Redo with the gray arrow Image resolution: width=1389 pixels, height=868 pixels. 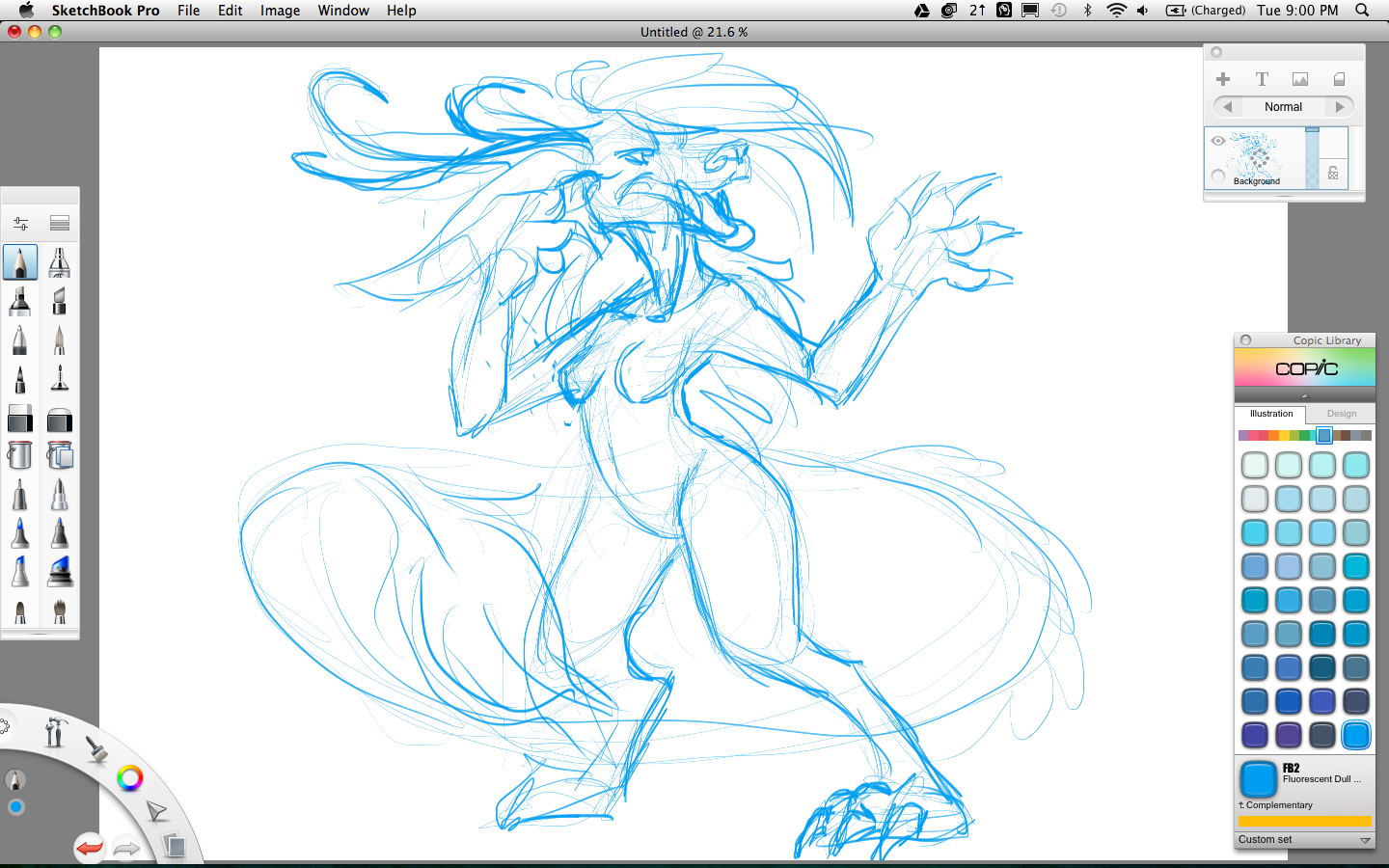click(126, 849)
